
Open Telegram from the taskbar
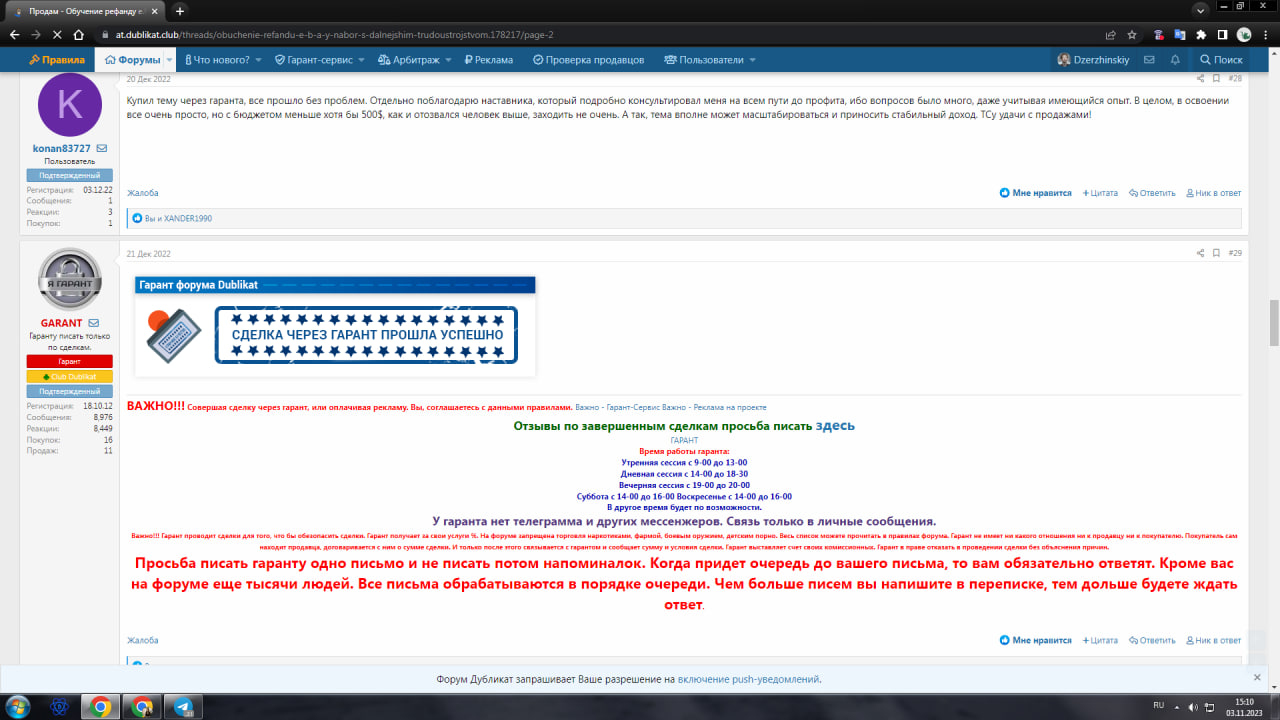[x=184, y=706]
